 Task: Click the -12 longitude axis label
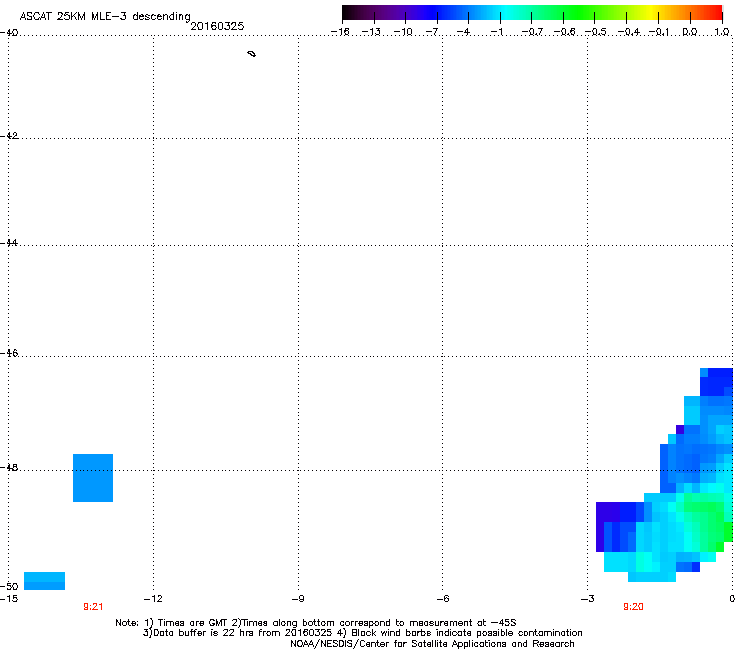coord(153,599)
